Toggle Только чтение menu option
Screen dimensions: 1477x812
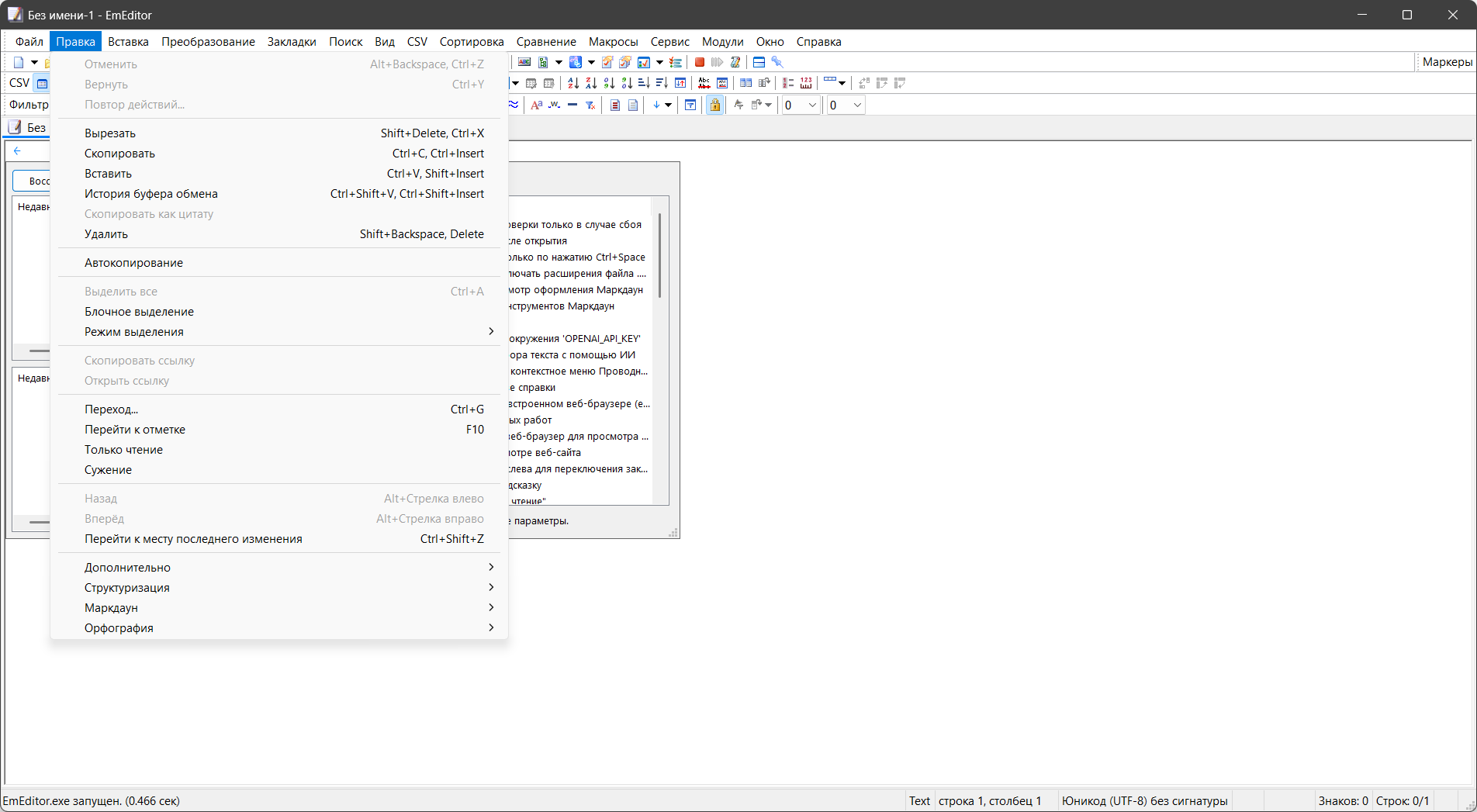pos(279,450)
